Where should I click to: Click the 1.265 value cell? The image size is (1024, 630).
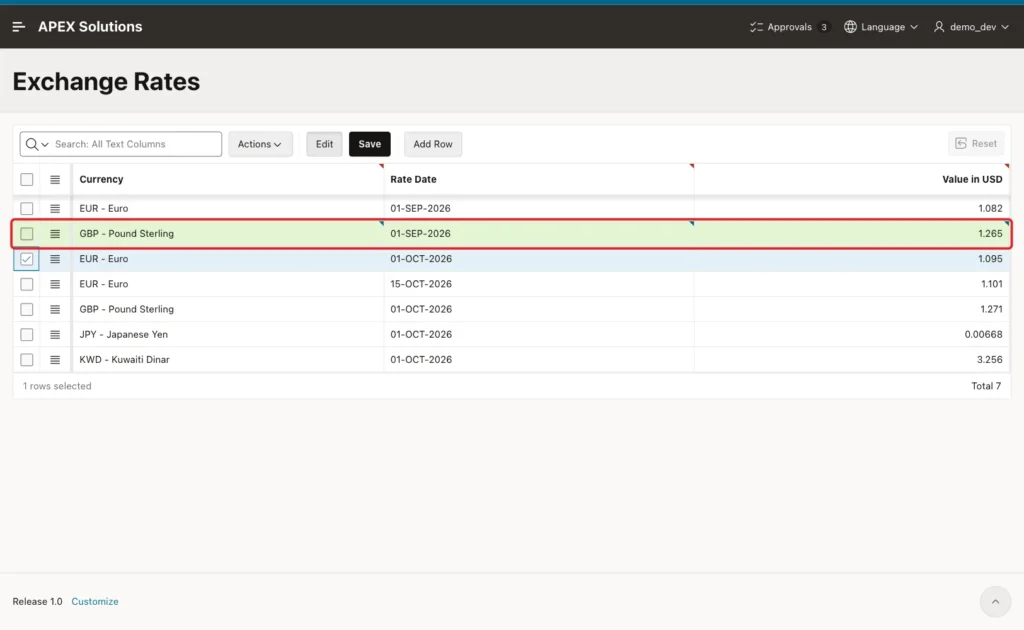pos(852,234)
